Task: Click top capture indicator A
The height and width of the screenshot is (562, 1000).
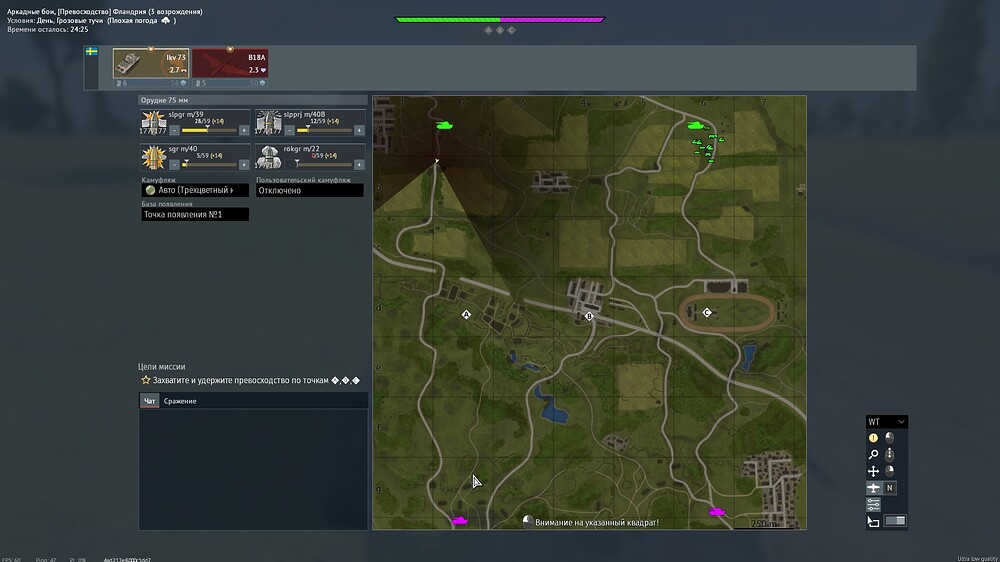Action: (489, 30)
